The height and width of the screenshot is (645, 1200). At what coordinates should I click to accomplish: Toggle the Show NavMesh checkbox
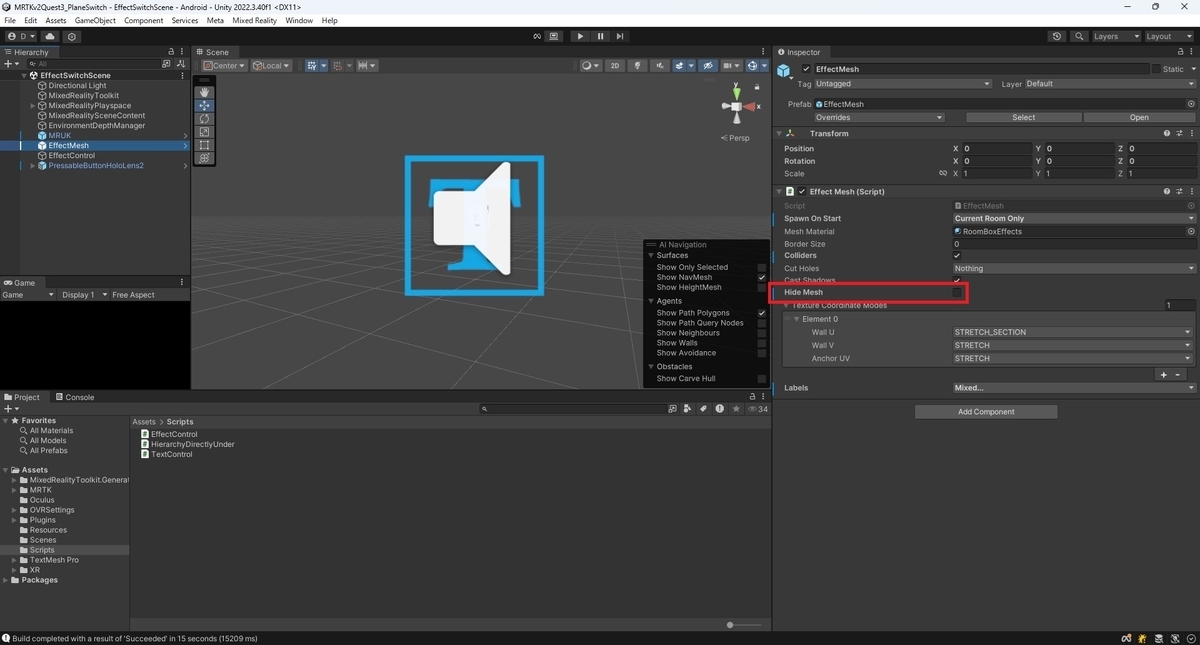pos(762,277)
